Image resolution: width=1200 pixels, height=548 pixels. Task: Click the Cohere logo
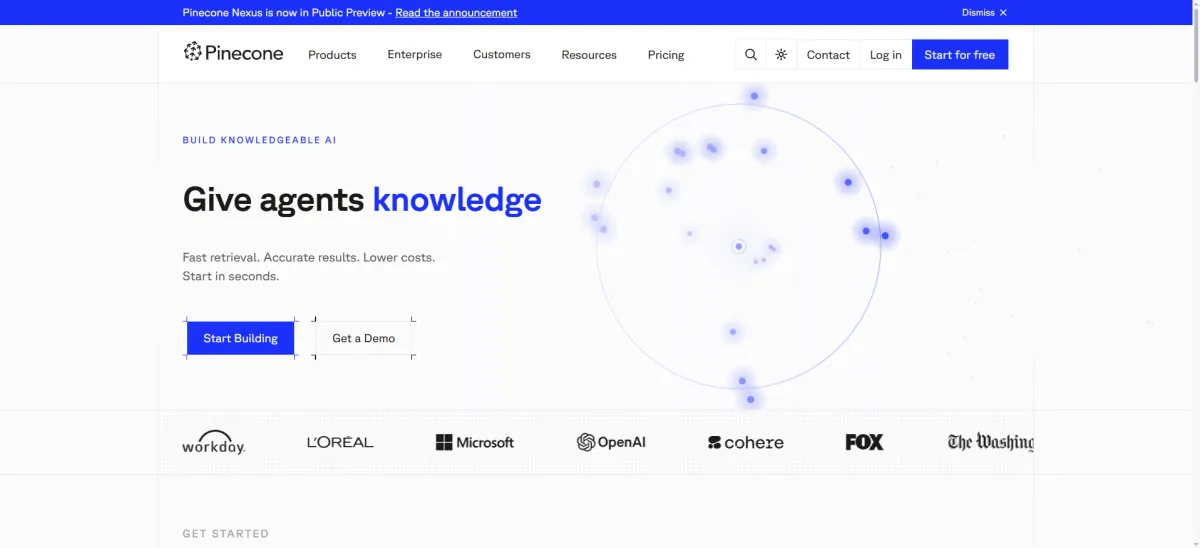[x=746, y=442]
